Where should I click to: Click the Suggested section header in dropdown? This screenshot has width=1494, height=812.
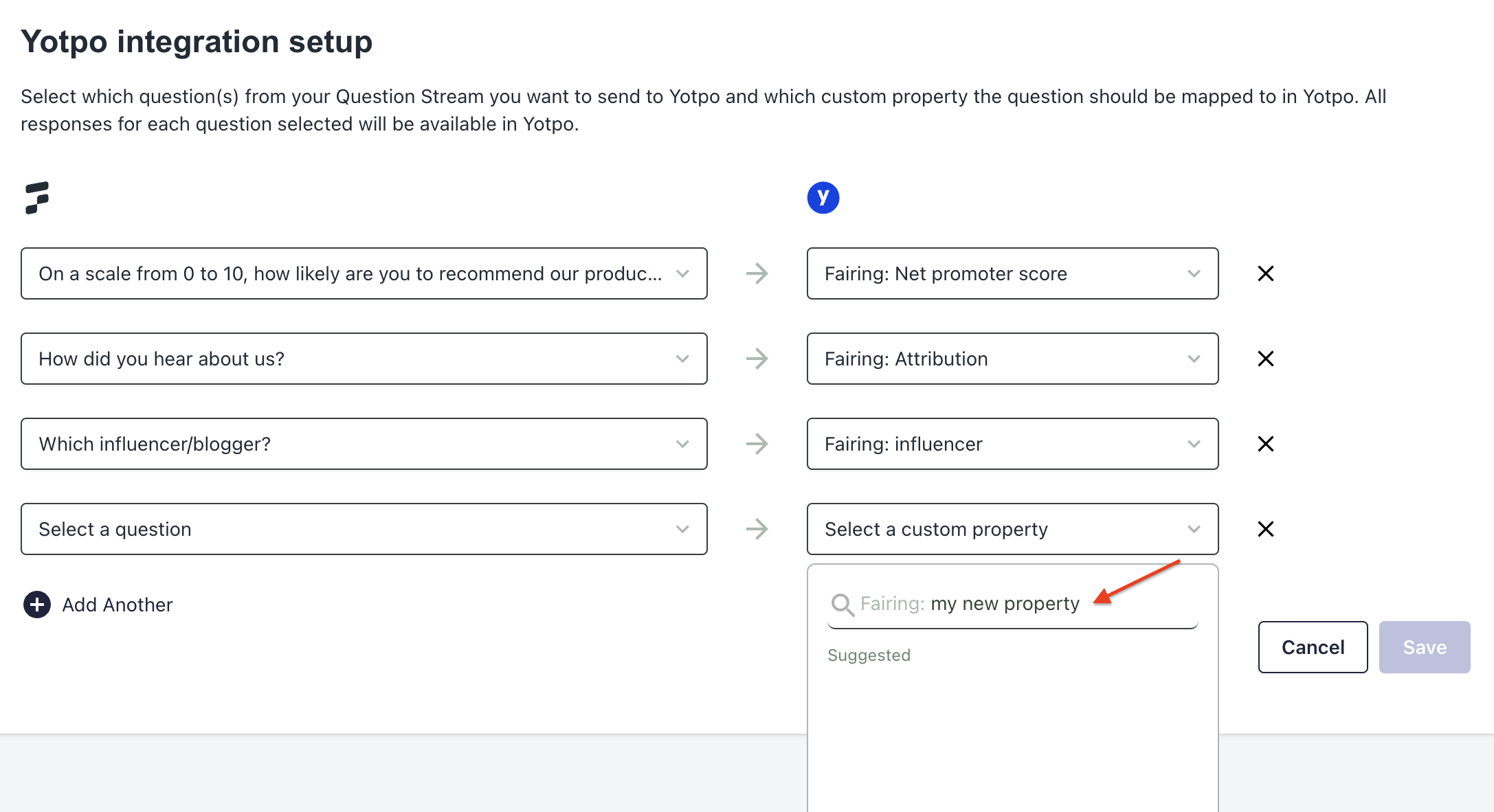point(869,655)
